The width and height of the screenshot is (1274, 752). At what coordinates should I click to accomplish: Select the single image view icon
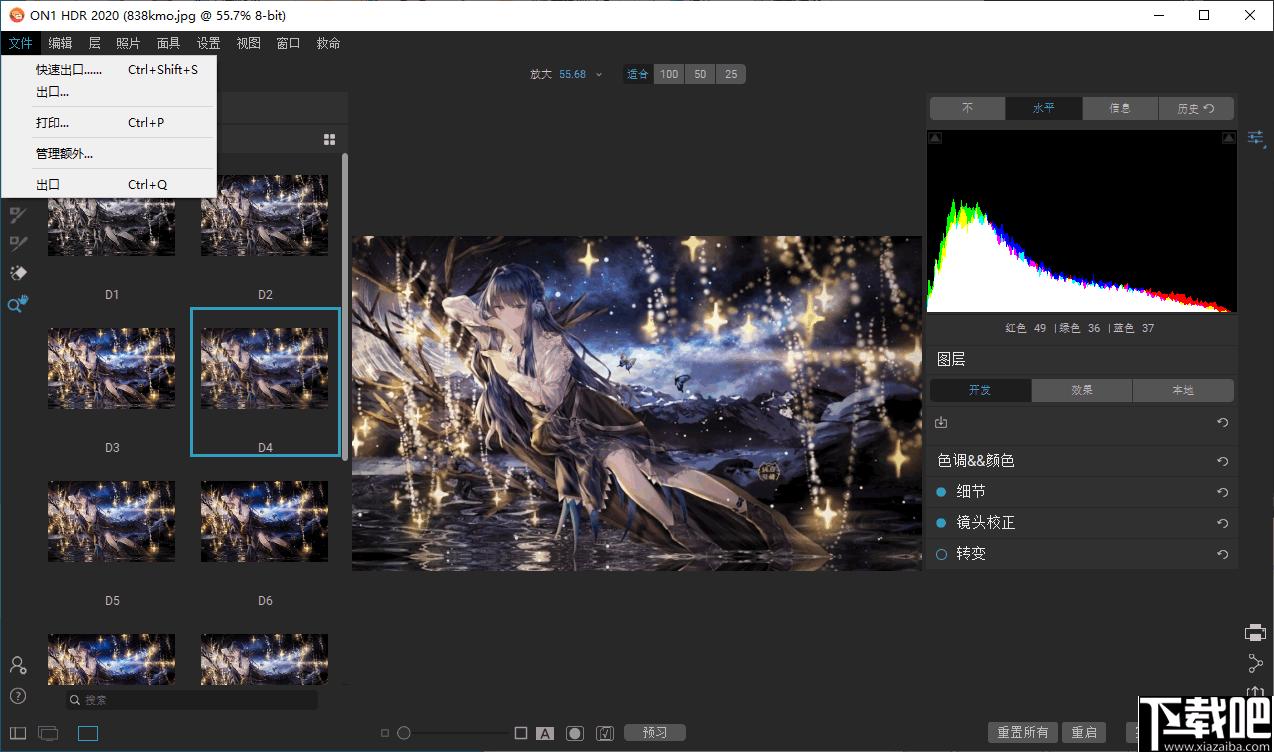click(x=88, y=734)
